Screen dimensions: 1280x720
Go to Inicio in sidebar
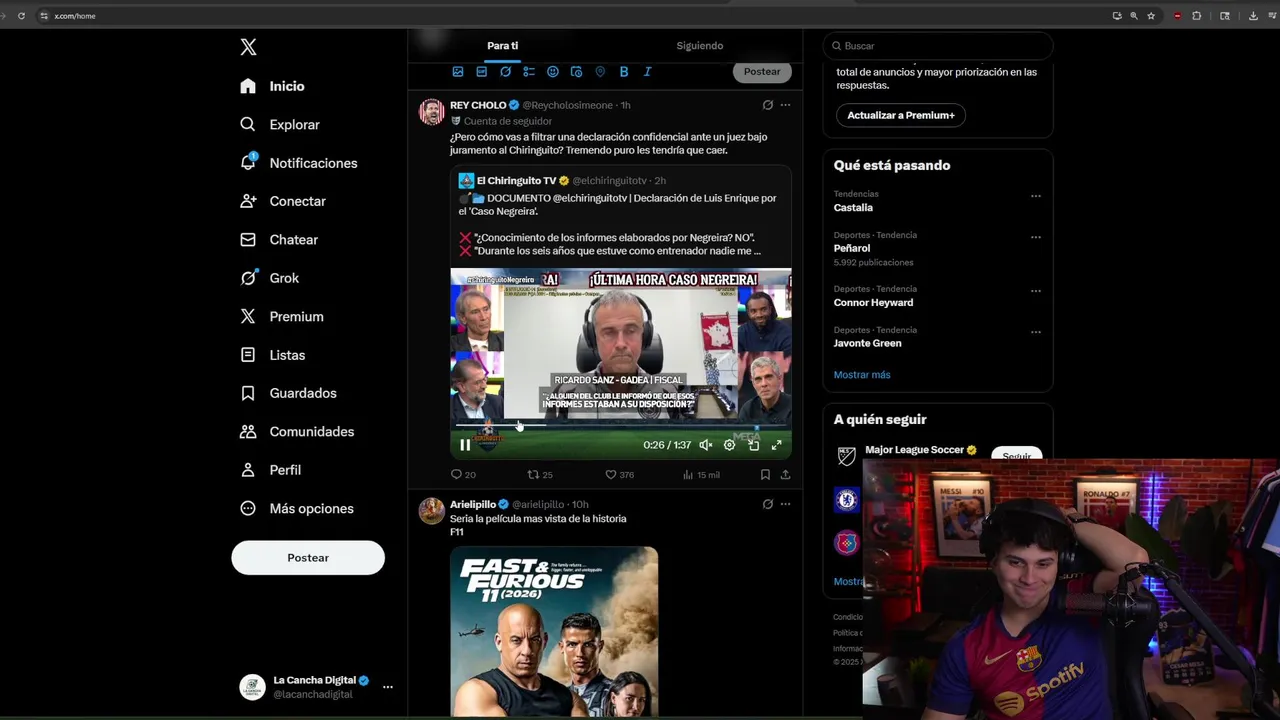coord(272,86)
